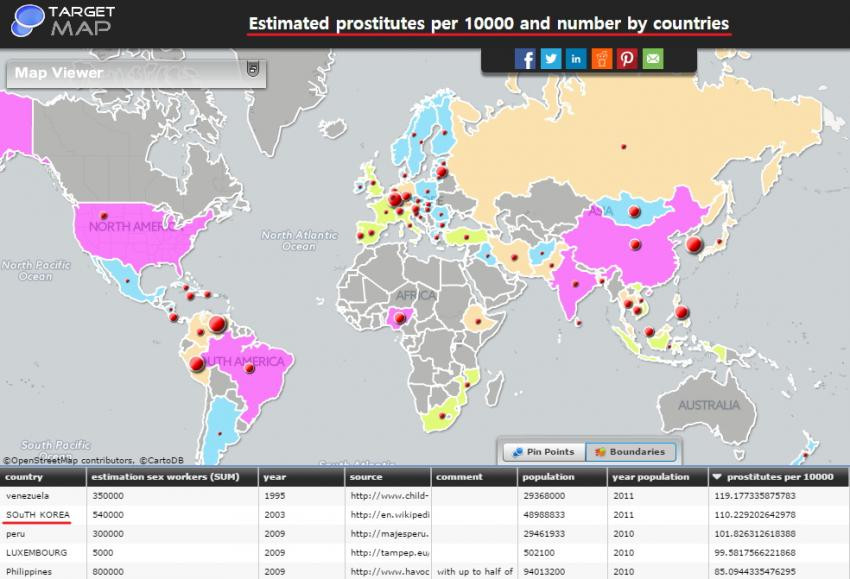850x579 pixels.
Task: Share the map on LinkedIn
Action: (576, 59)
